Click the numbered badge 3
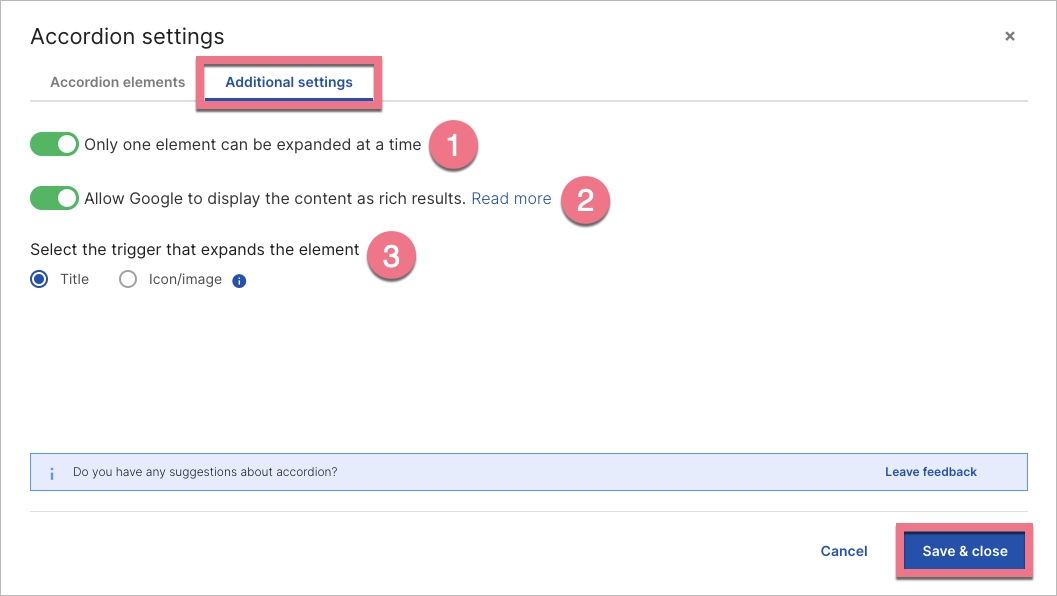This screenshot has height=596, width=1057. (x=391, y=257)
